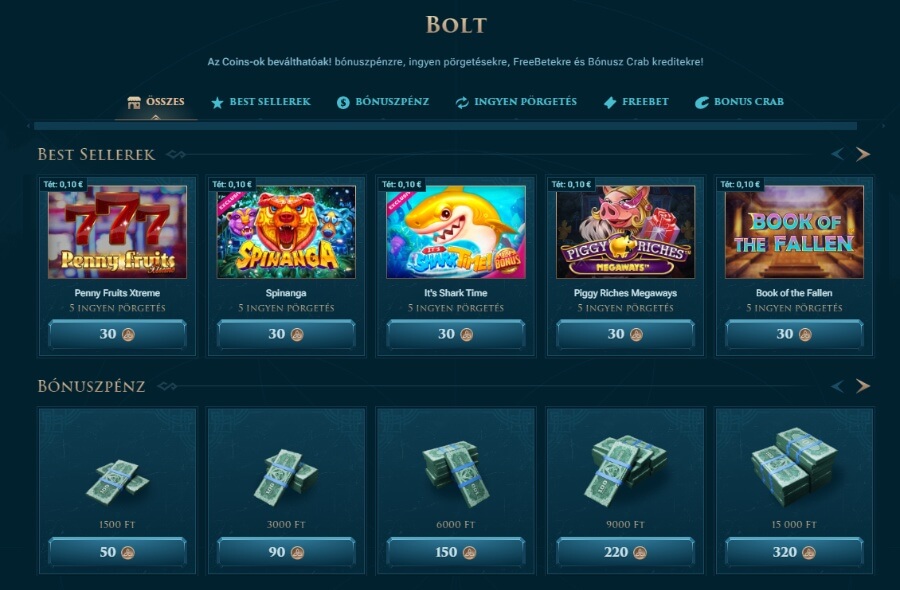Open Ingyen Pörgetés tab
This screenshot has width=900, height=590.
pos(516,102)
